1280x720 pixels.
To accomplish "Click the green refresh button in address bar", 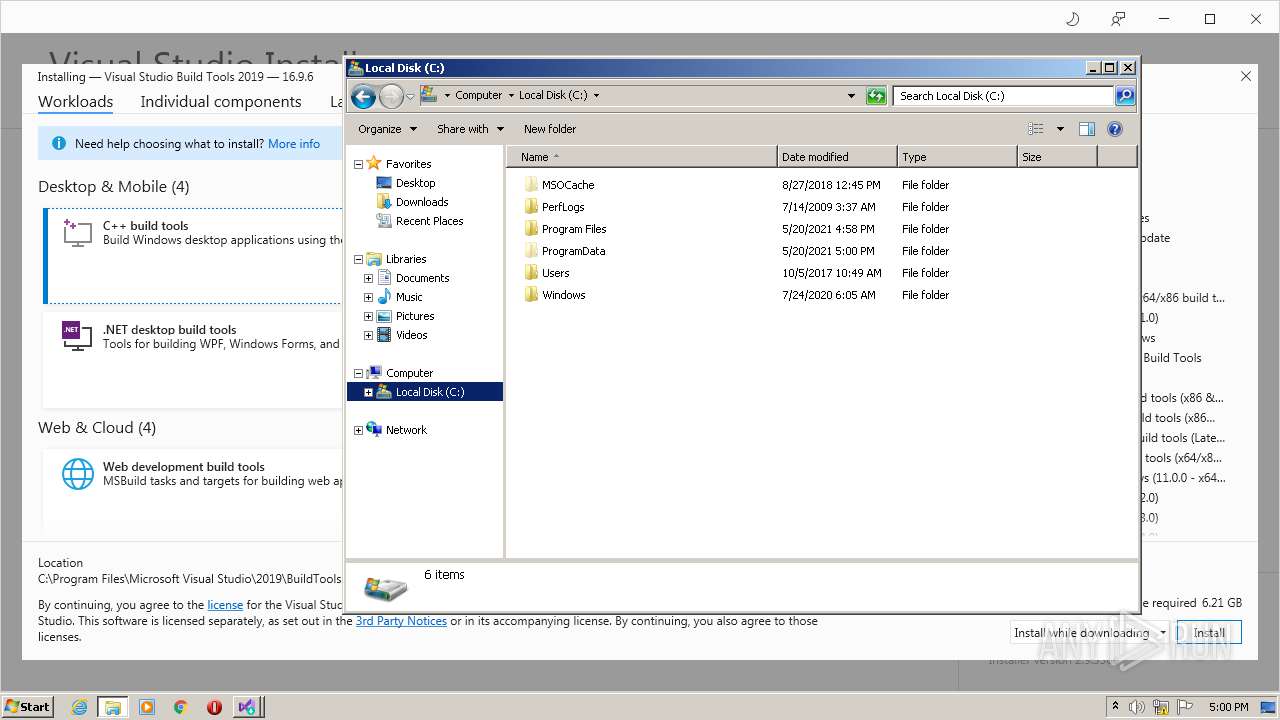I will [x=876, y=96].
